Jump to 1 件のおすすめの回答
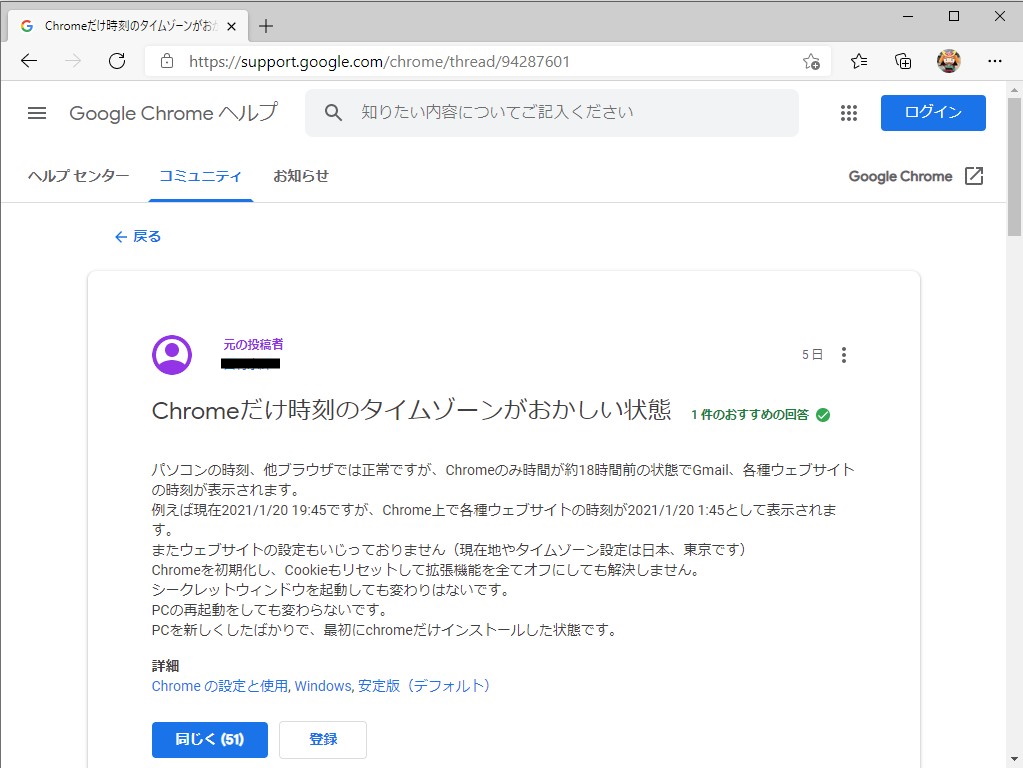Screen dimensions: 1023x768 pyautogui.click(x=750, y=415)
